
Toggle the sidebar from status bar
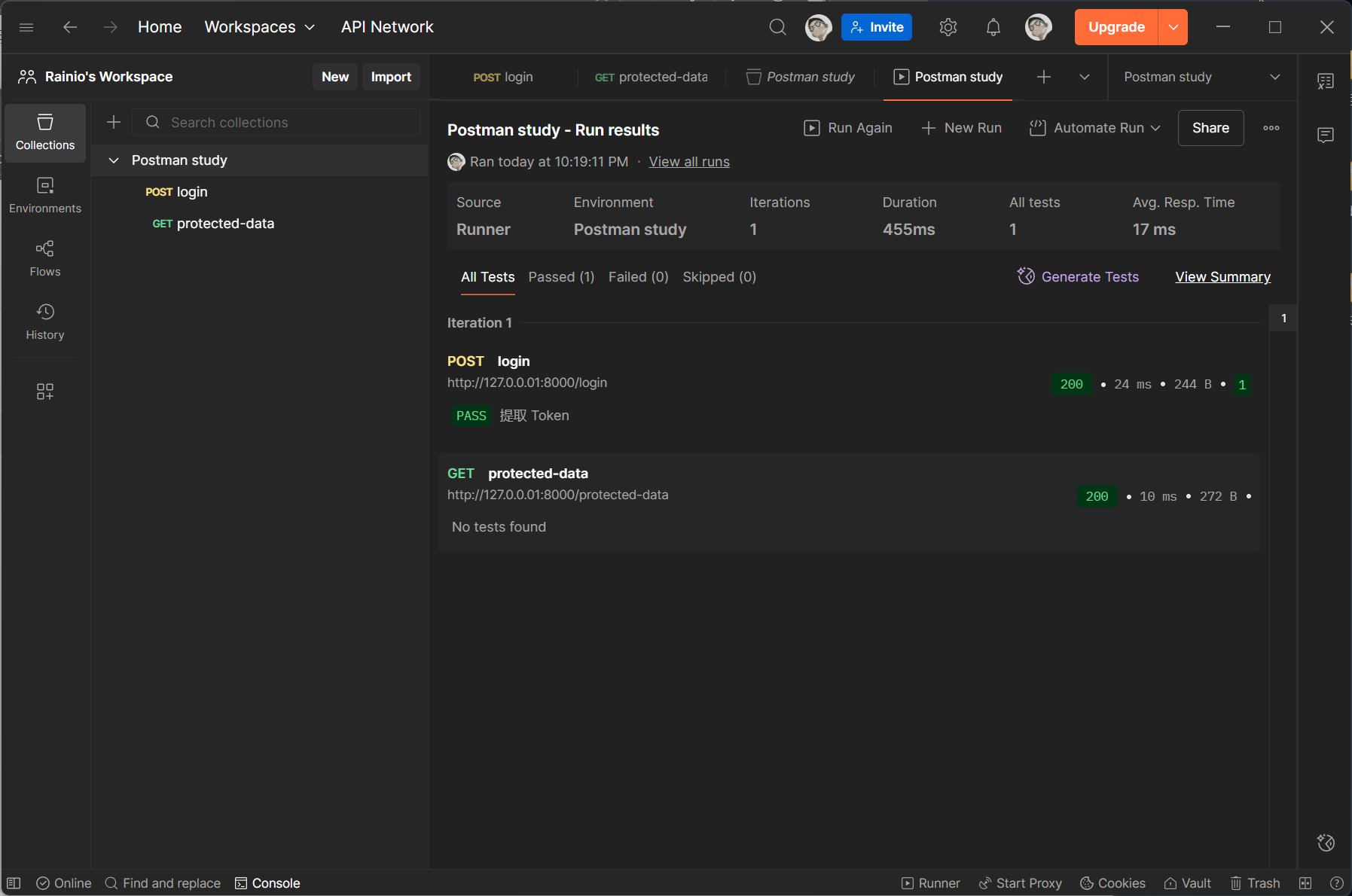pos(14,883)
